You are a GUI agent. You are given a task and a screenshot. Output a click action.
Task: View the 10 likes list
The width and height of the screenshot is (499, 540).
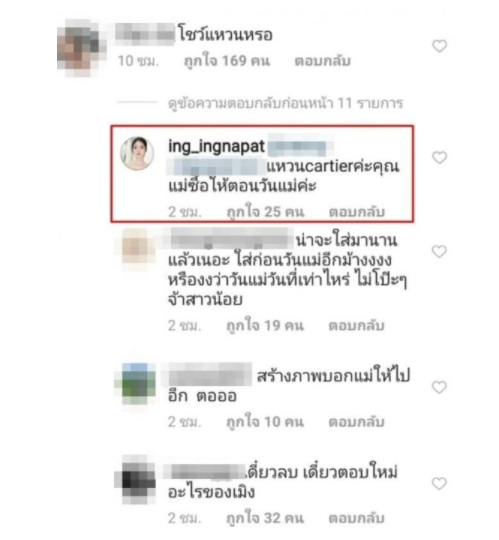pos(265,422)
